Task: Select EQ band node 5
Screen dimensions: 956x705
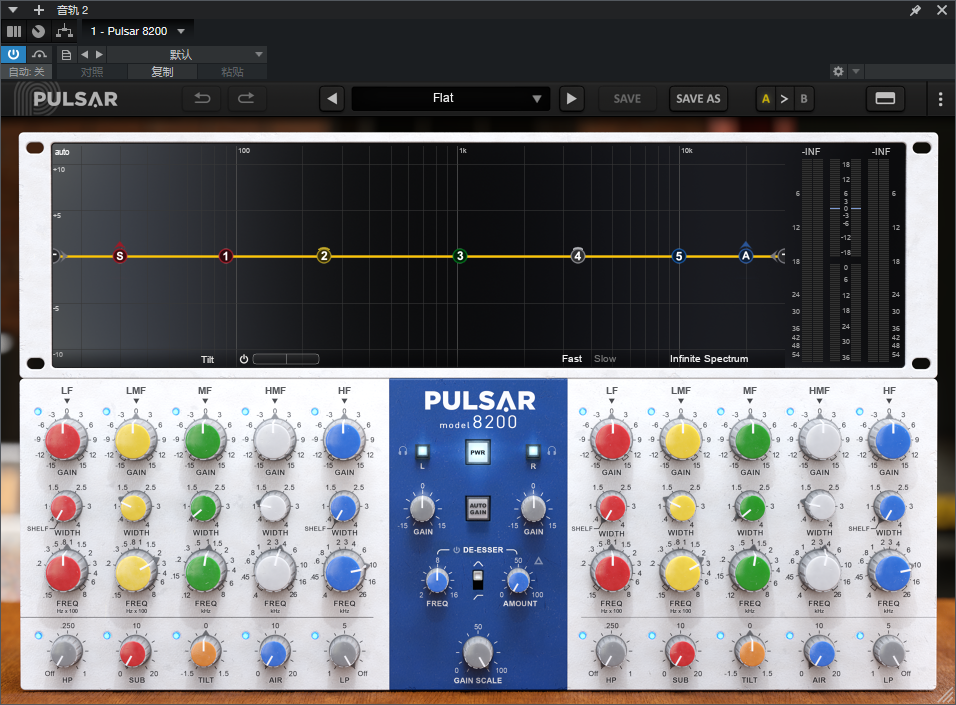Action: [679, 256]
